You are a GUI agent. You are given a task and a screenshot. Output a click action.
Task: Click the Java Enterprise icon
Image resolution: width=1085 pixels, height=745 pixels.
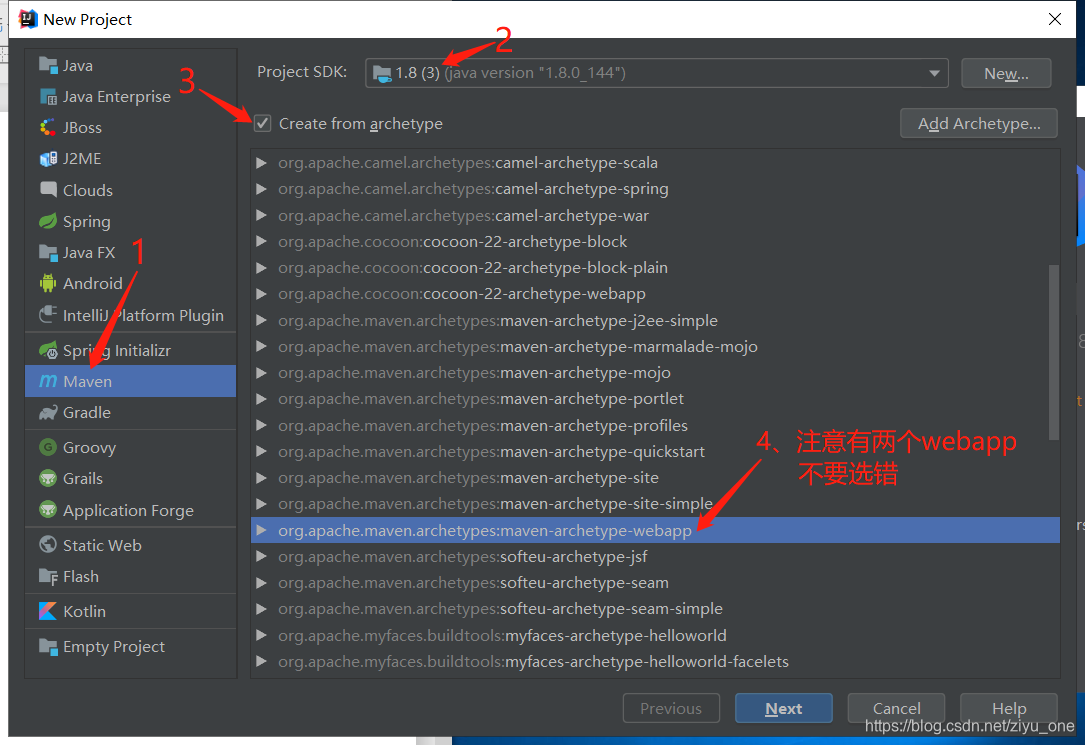click(48, 96)
